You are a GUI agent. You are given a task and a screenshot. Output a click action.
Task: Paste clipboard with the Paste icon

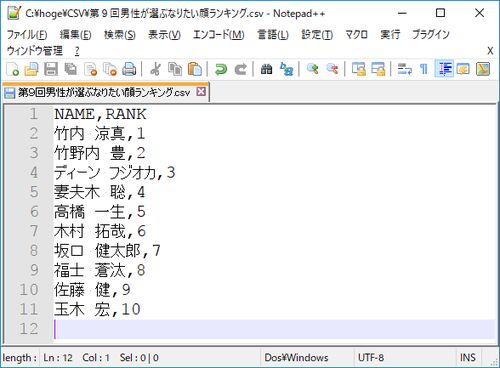coord(195,69)
